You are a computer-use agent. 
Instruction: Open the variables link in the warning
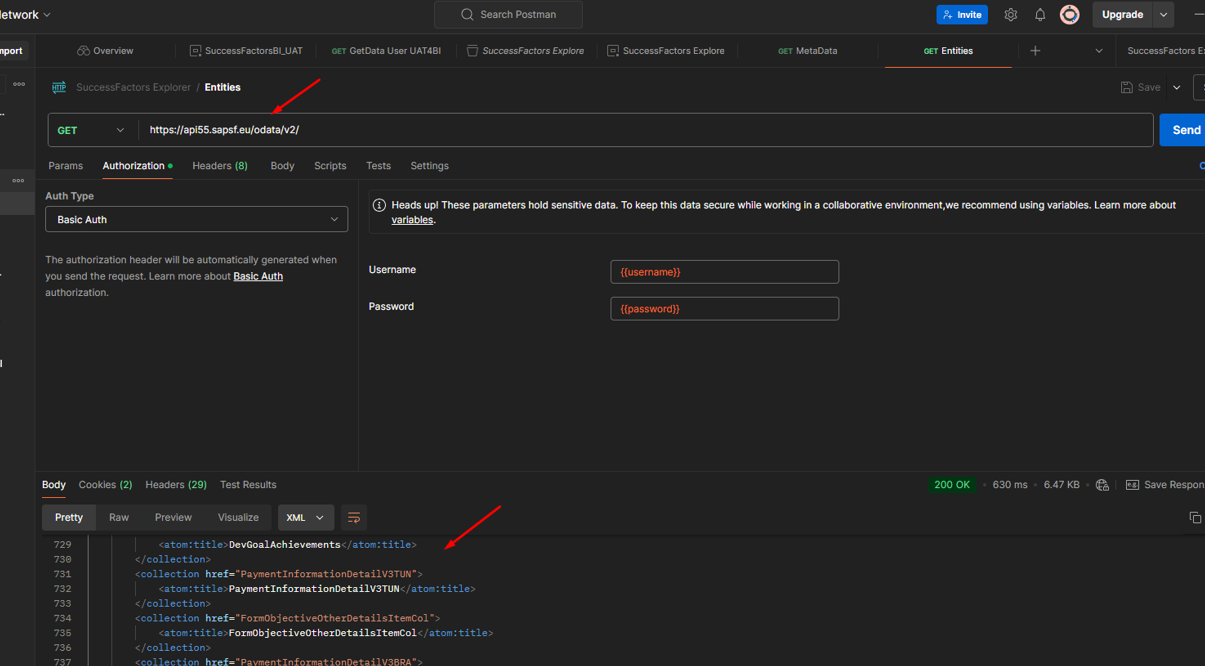pos(412,220)
